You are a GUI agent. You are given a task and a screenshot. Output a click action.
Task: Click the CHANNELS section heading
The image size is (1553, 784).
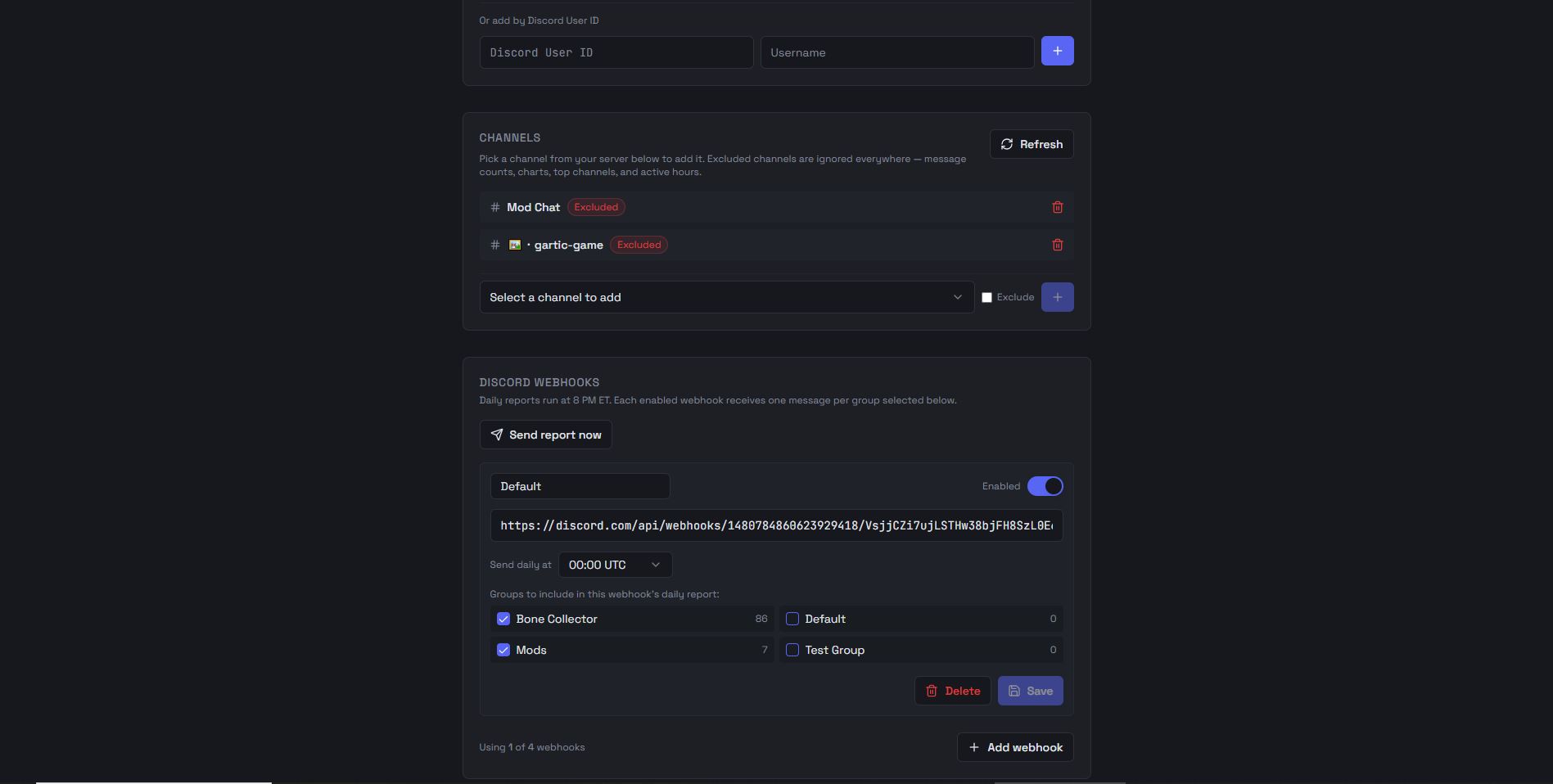point(510,137)
